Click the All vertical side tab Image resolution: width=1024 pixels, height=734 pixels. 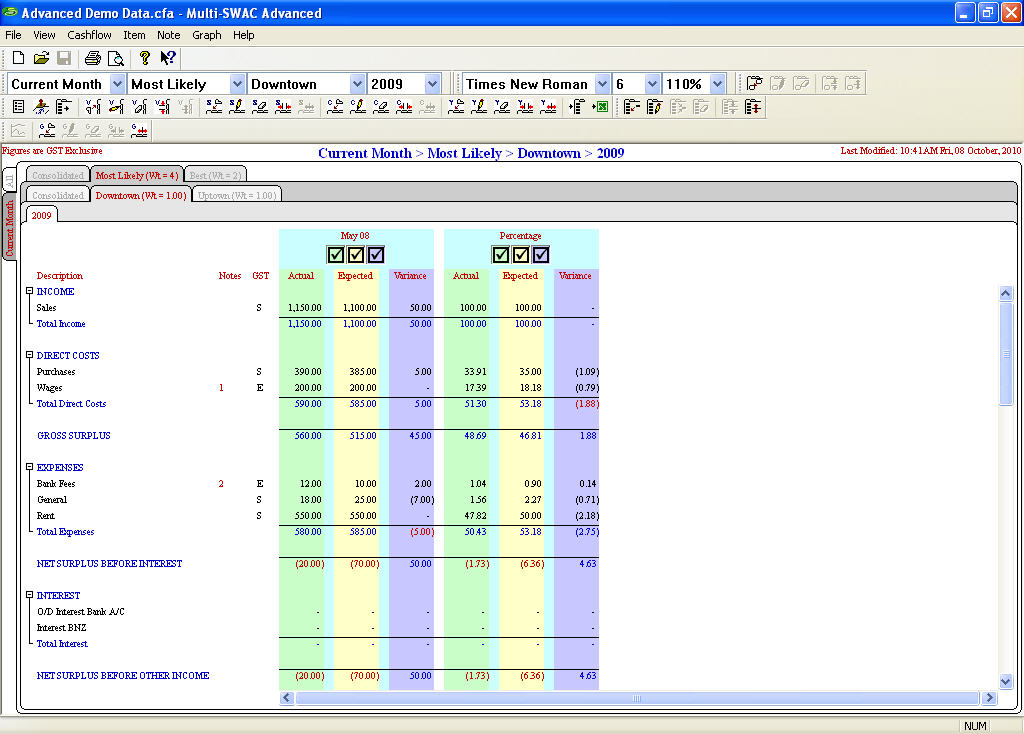point(9,179)
